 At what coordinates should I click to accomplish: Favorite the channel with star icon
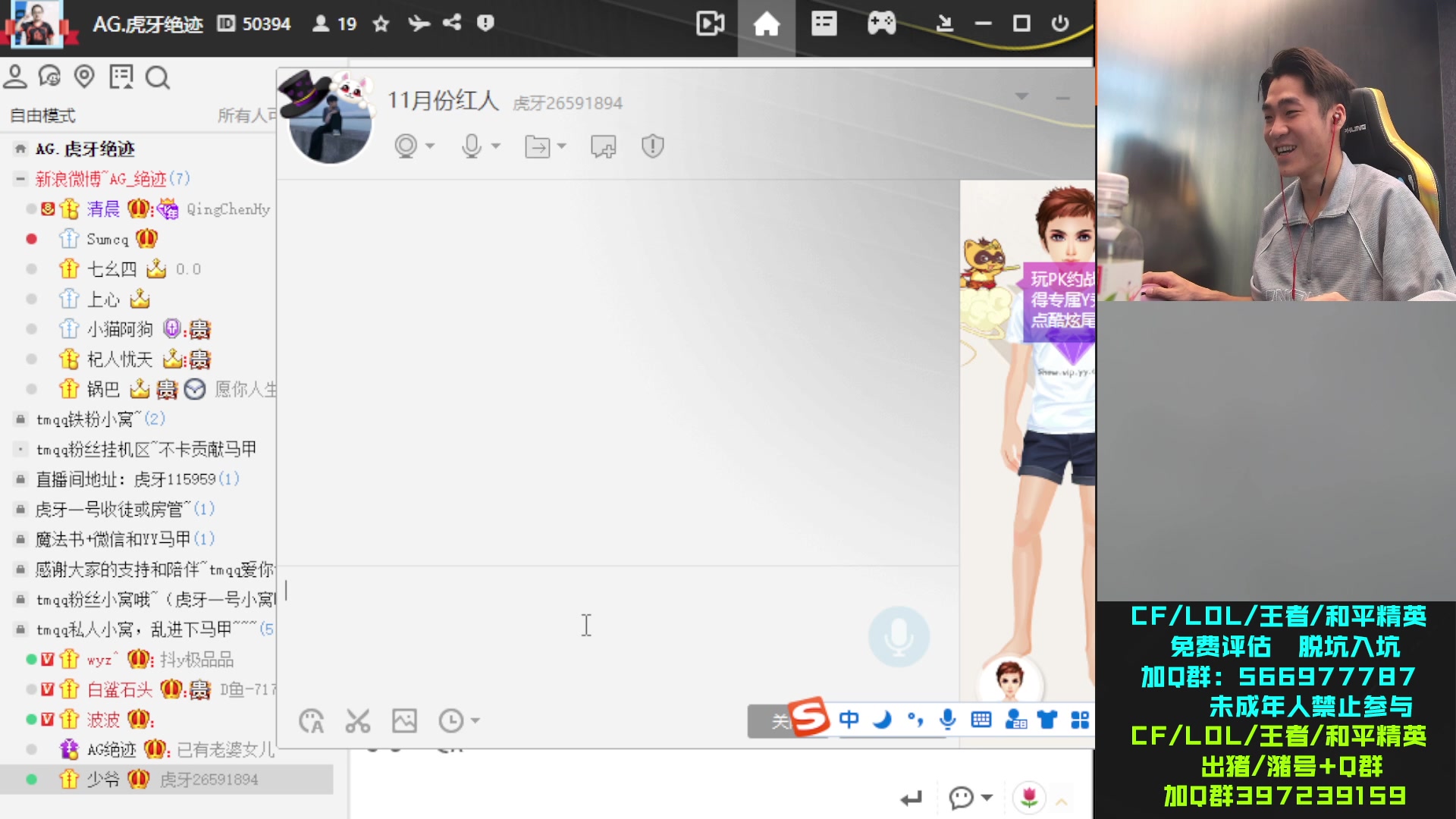pos(381,24)
